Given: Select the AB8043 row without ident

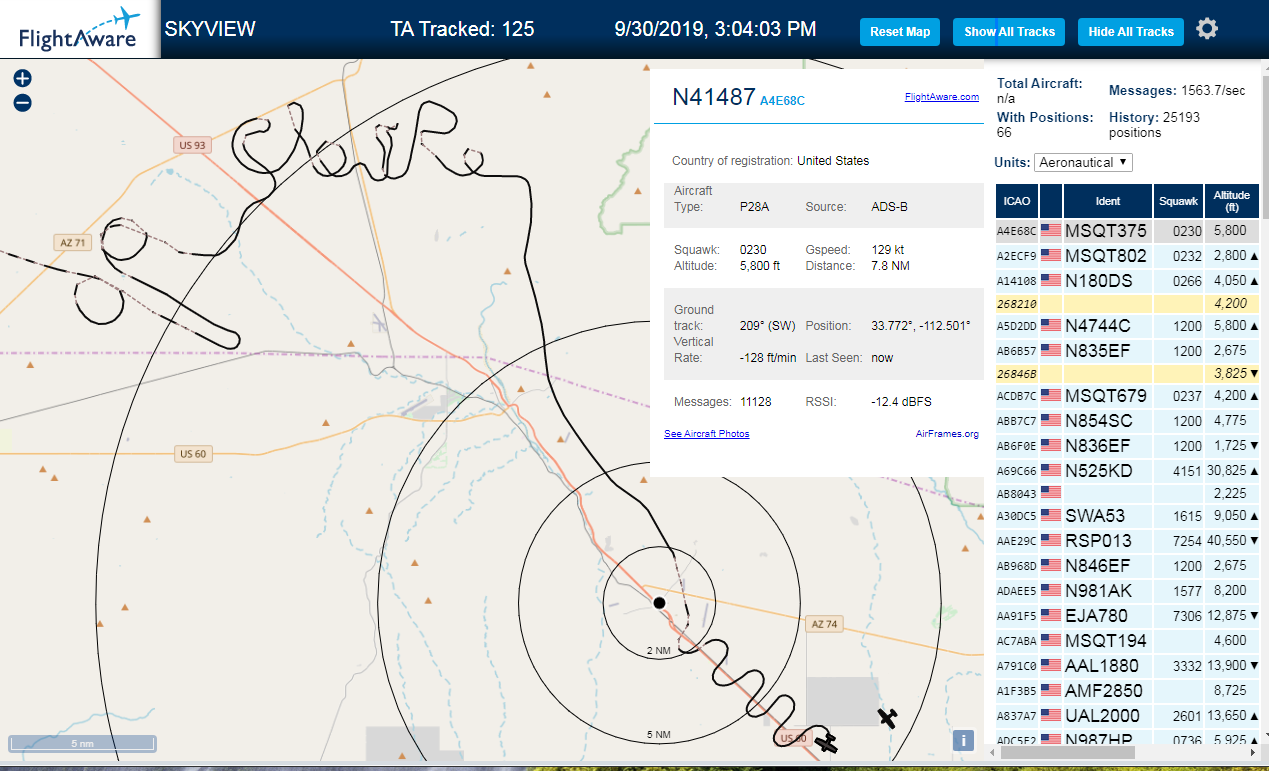Looking at the screenshot, I should click(x=1127, y=493).
